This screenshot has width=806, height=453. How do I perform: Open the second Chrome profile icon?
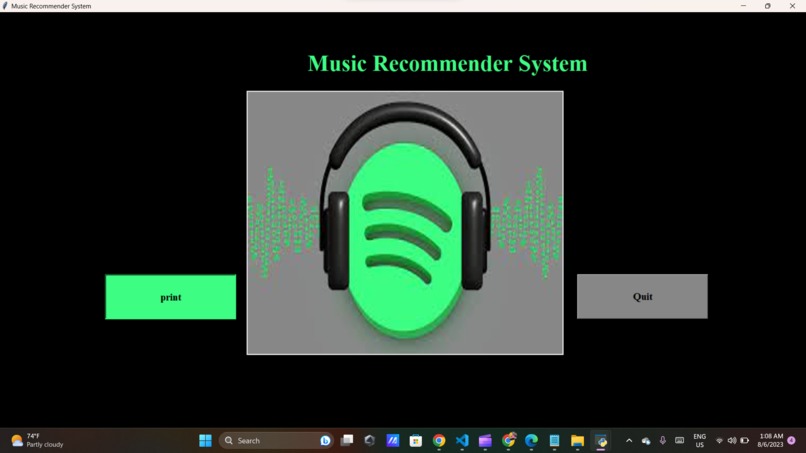(x=508, y=440)
